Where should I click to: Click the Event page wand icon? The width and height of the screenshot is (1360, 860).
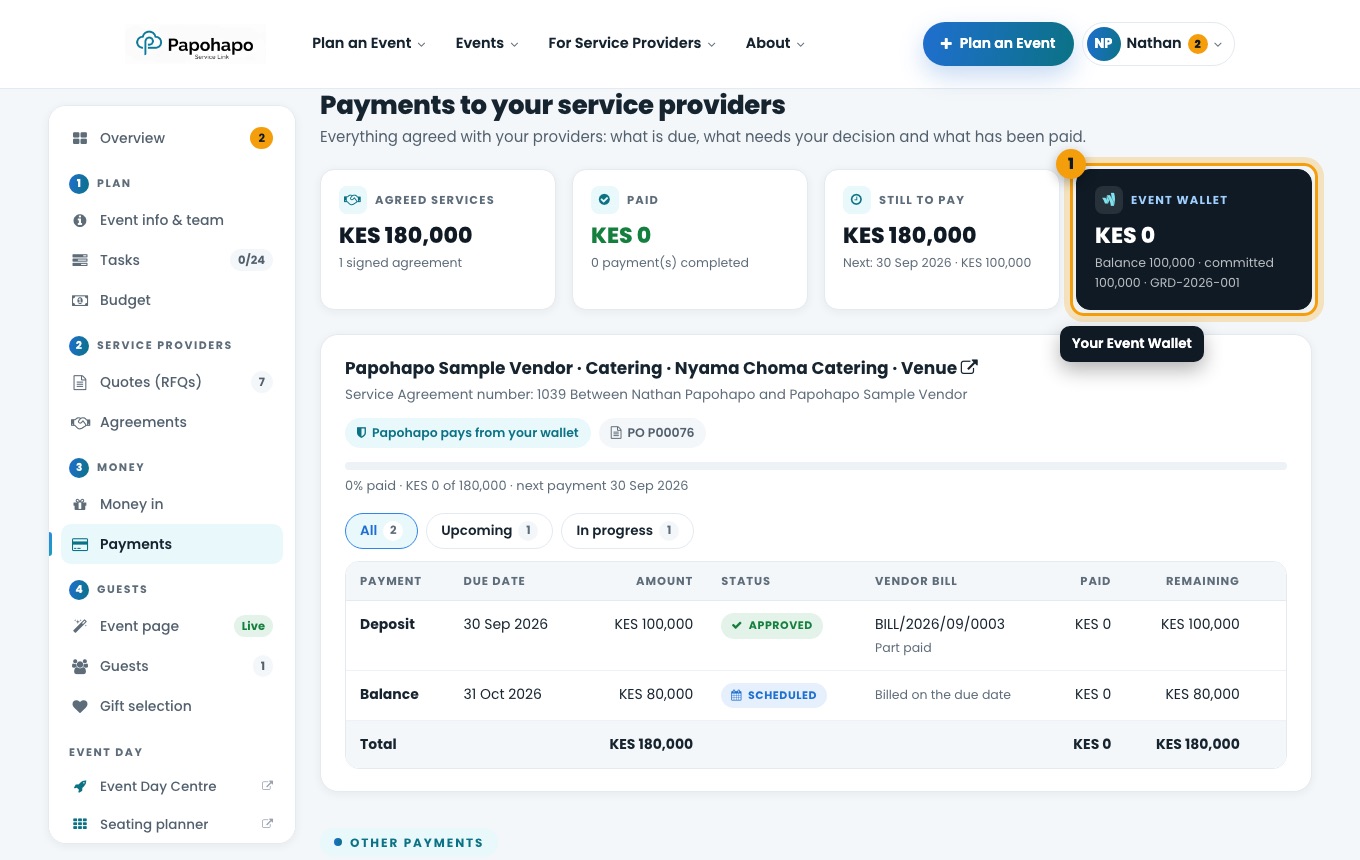click(80, 626)
